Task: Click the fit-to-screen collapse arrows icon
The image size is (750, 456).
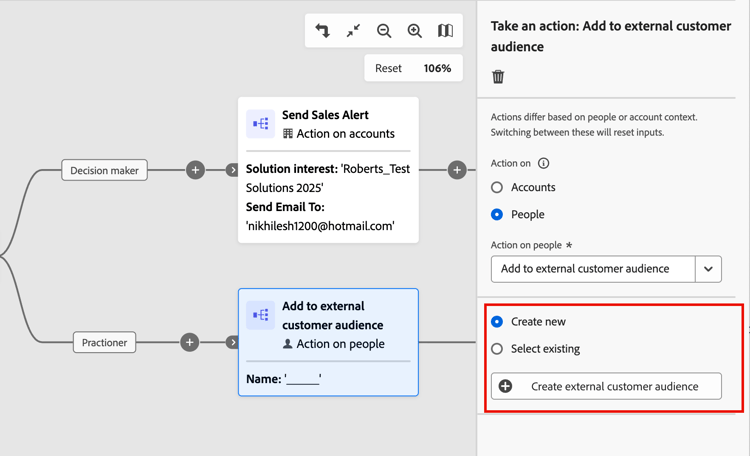Action: pos(353,31)
